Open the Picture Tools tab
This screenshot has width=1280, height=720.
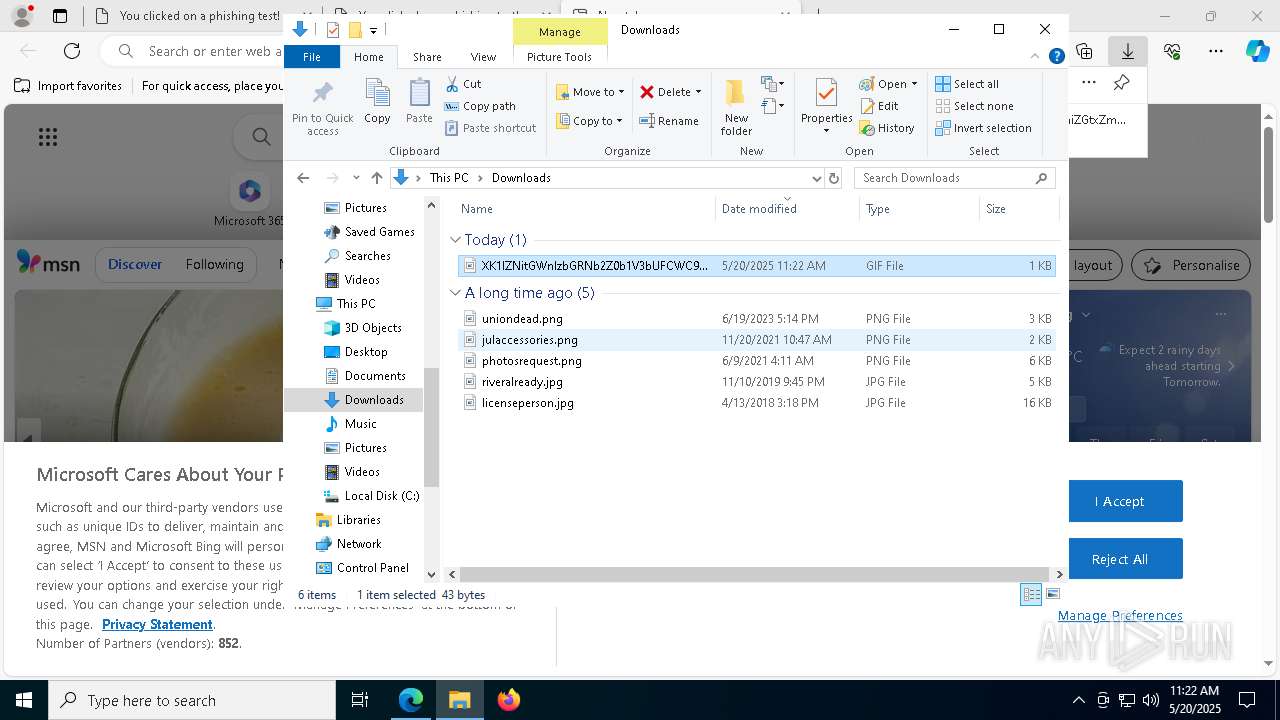(x=559, y=57)
